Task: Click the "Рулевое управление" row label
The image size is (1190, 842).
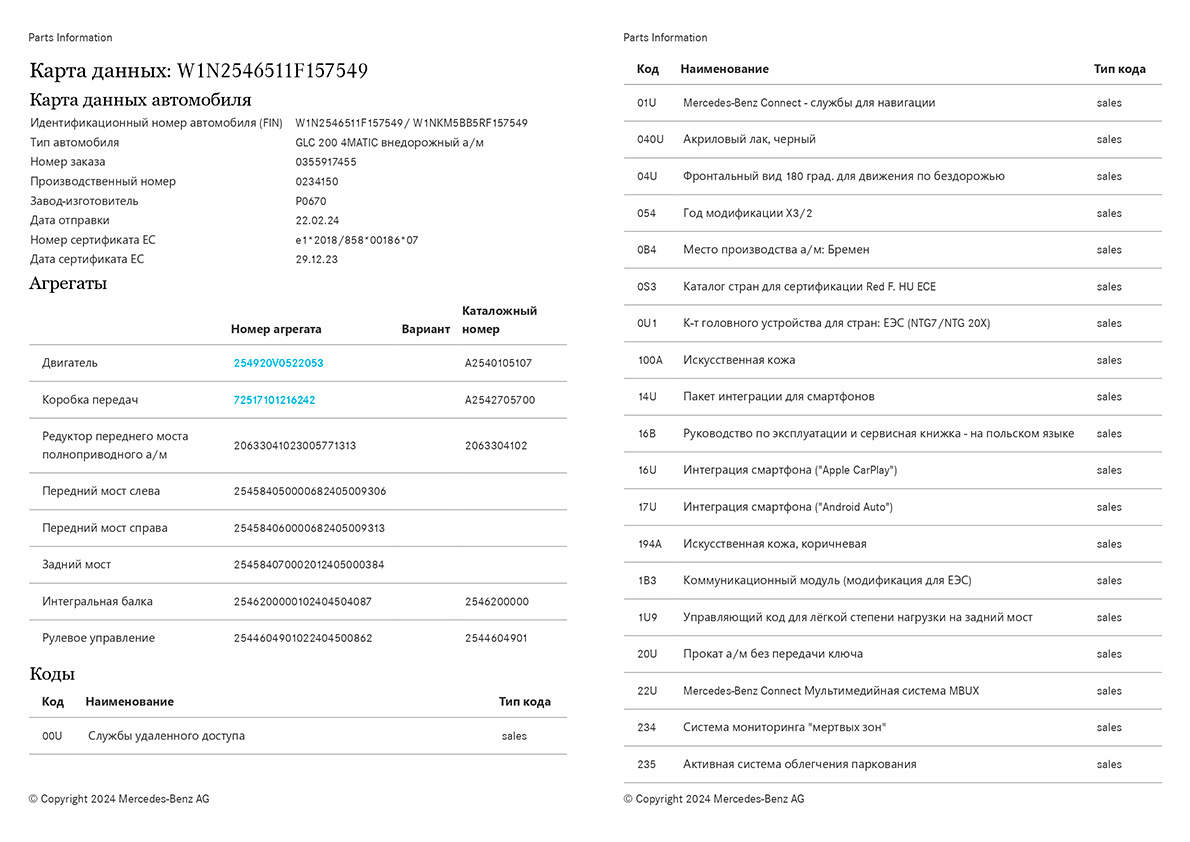Action: (x=98, y=638)
